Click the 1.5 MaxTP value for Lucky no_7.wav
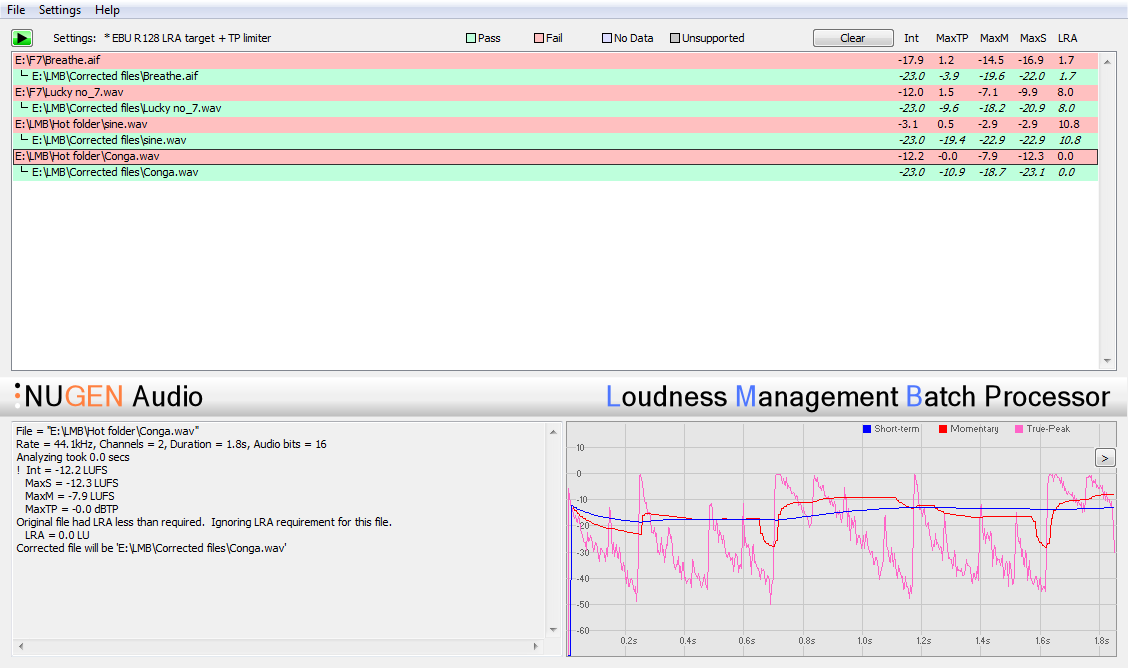 coord(946,92)
